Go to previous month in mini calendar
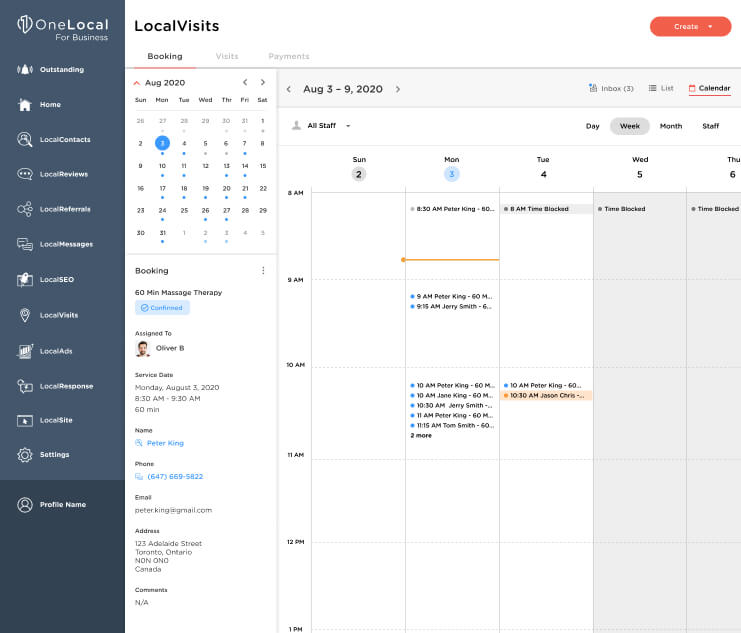Viewport: 741px width, 633px height. tap(245, 82)
